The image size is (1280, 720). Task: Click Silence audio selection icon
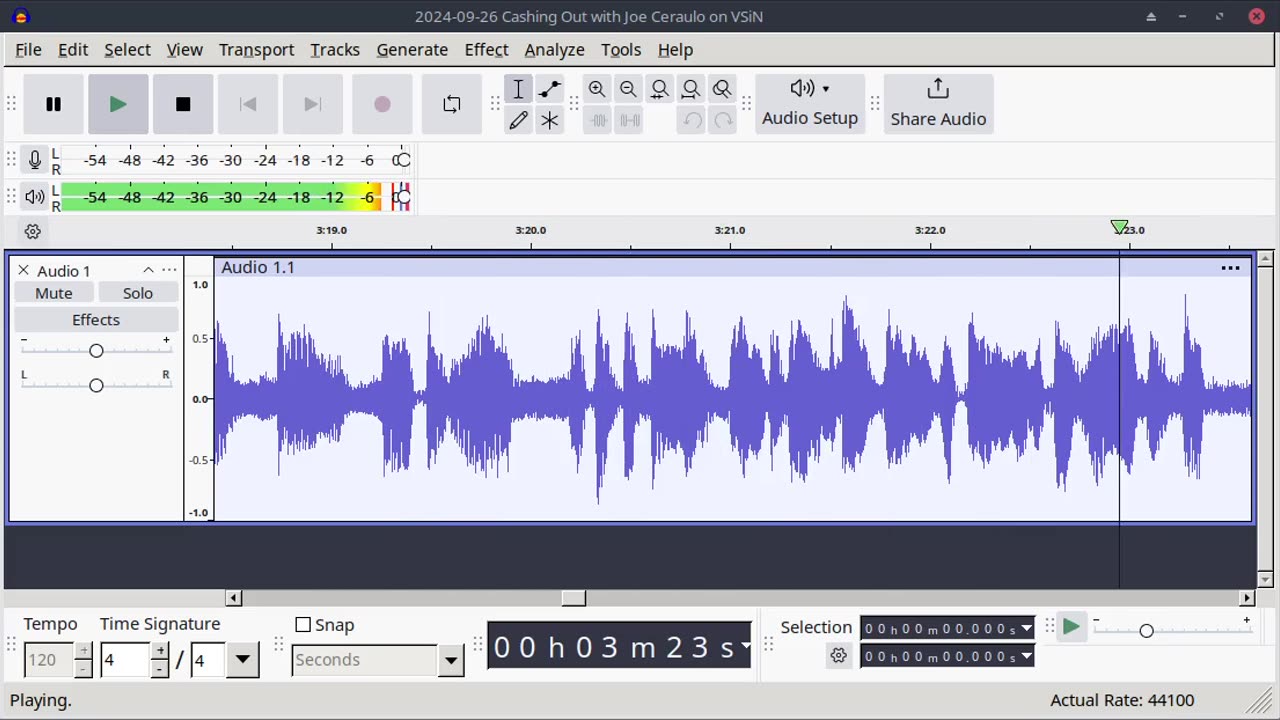click(x=629, y=120)
